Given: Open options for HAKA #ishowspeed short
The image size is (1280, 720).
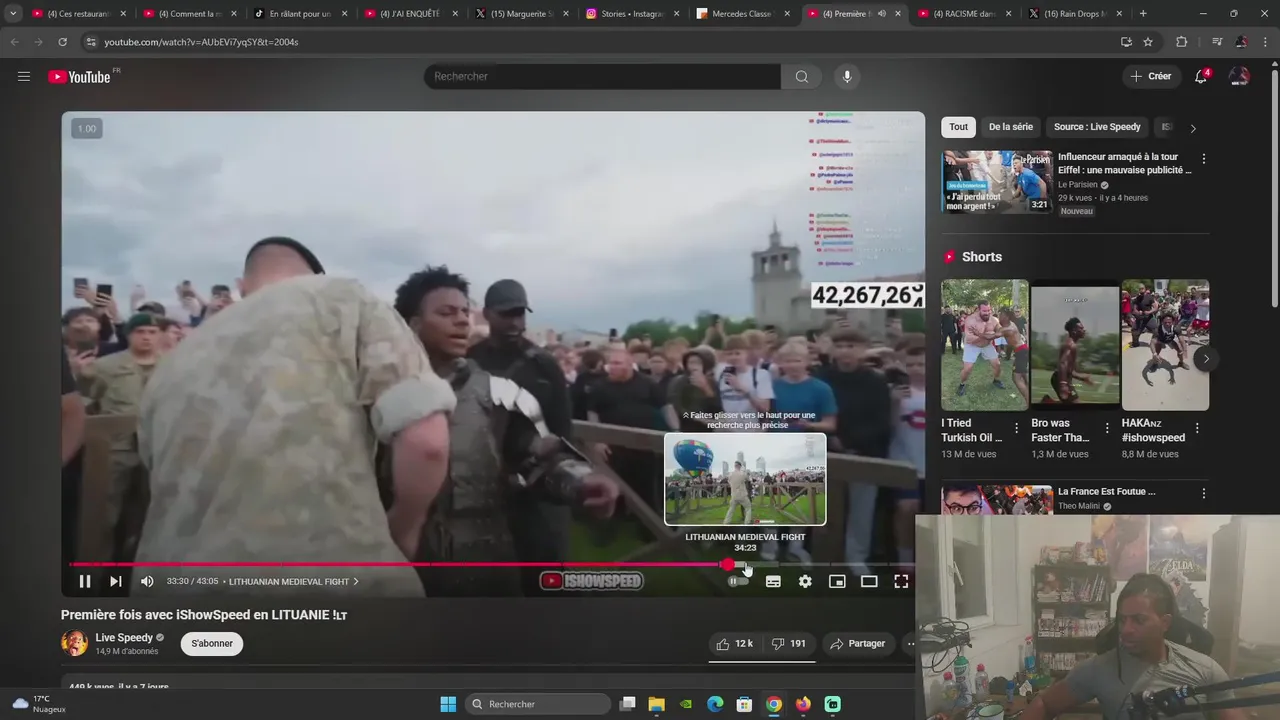Looking at the screenshot, I should coord(1197,428).
